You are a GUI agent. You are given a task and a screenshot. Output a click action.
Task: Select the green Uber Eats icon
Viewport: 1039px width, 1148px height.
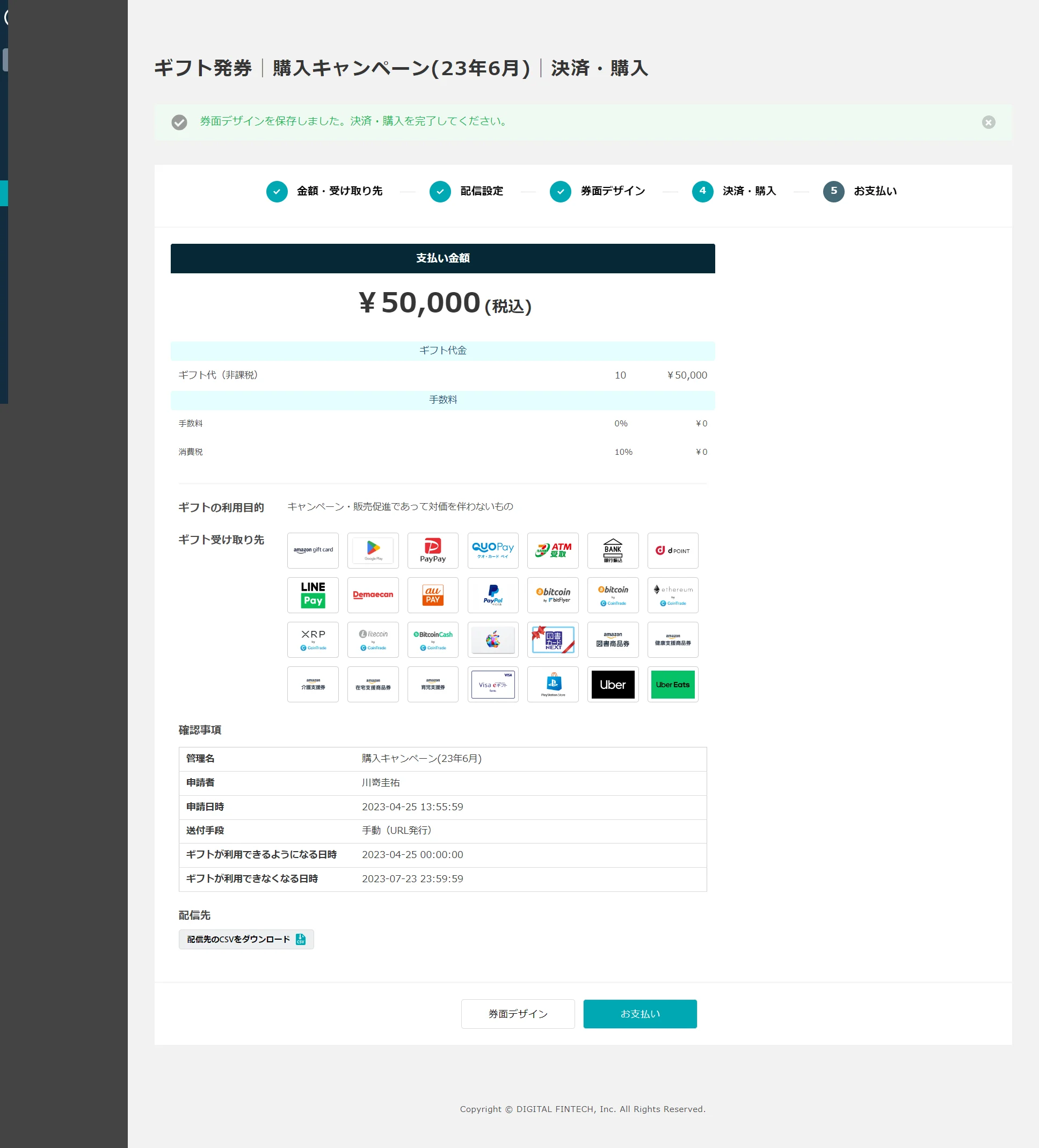pos(673,684)
